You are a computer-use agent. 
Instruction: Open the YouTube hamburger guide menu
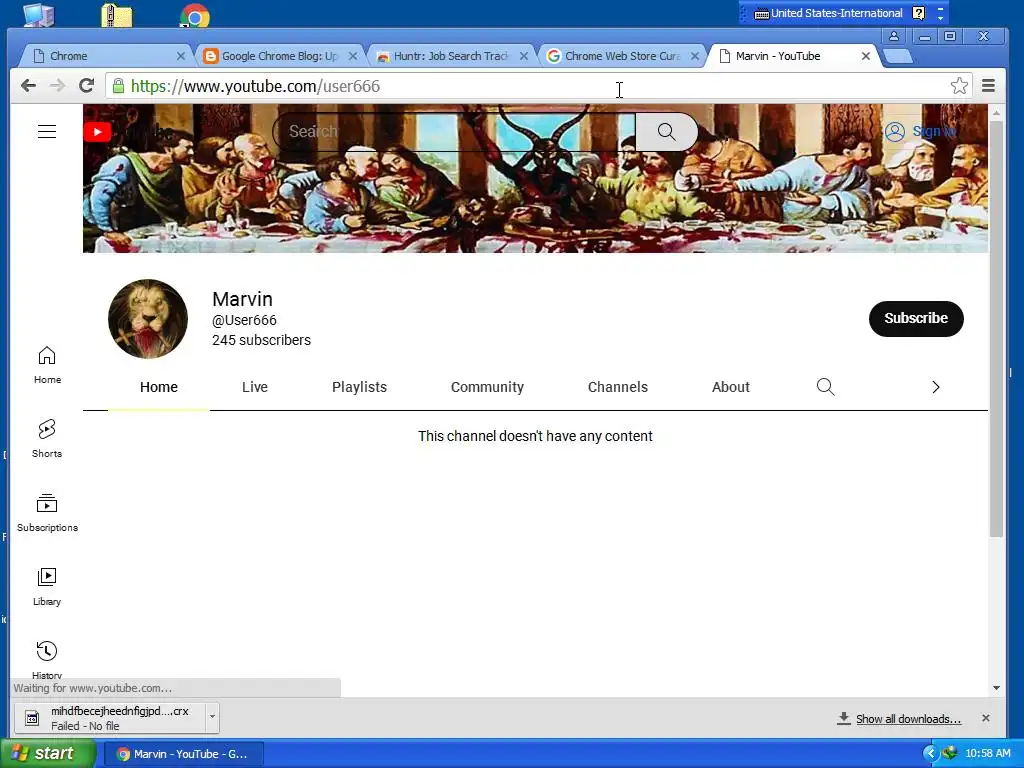(x=47, y=132)
